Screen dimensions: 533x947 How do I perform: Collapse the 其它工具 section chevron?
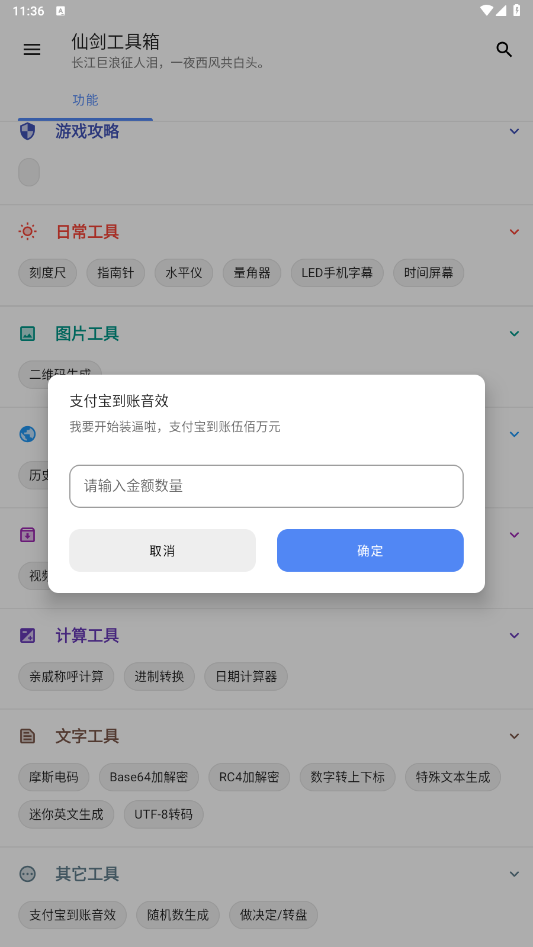[514, 874]
